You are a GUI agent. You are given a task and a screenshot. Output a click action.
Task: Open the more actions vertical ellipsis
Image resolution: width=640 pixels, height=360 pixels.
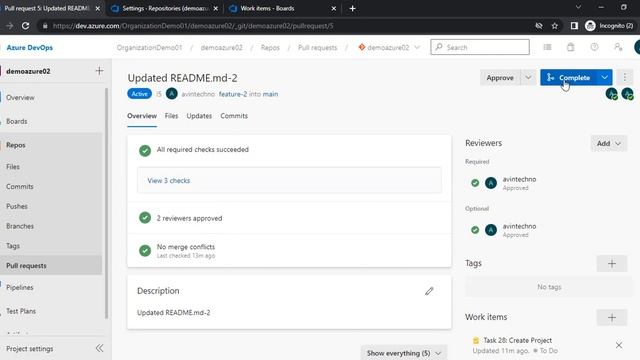click(624, 78)
